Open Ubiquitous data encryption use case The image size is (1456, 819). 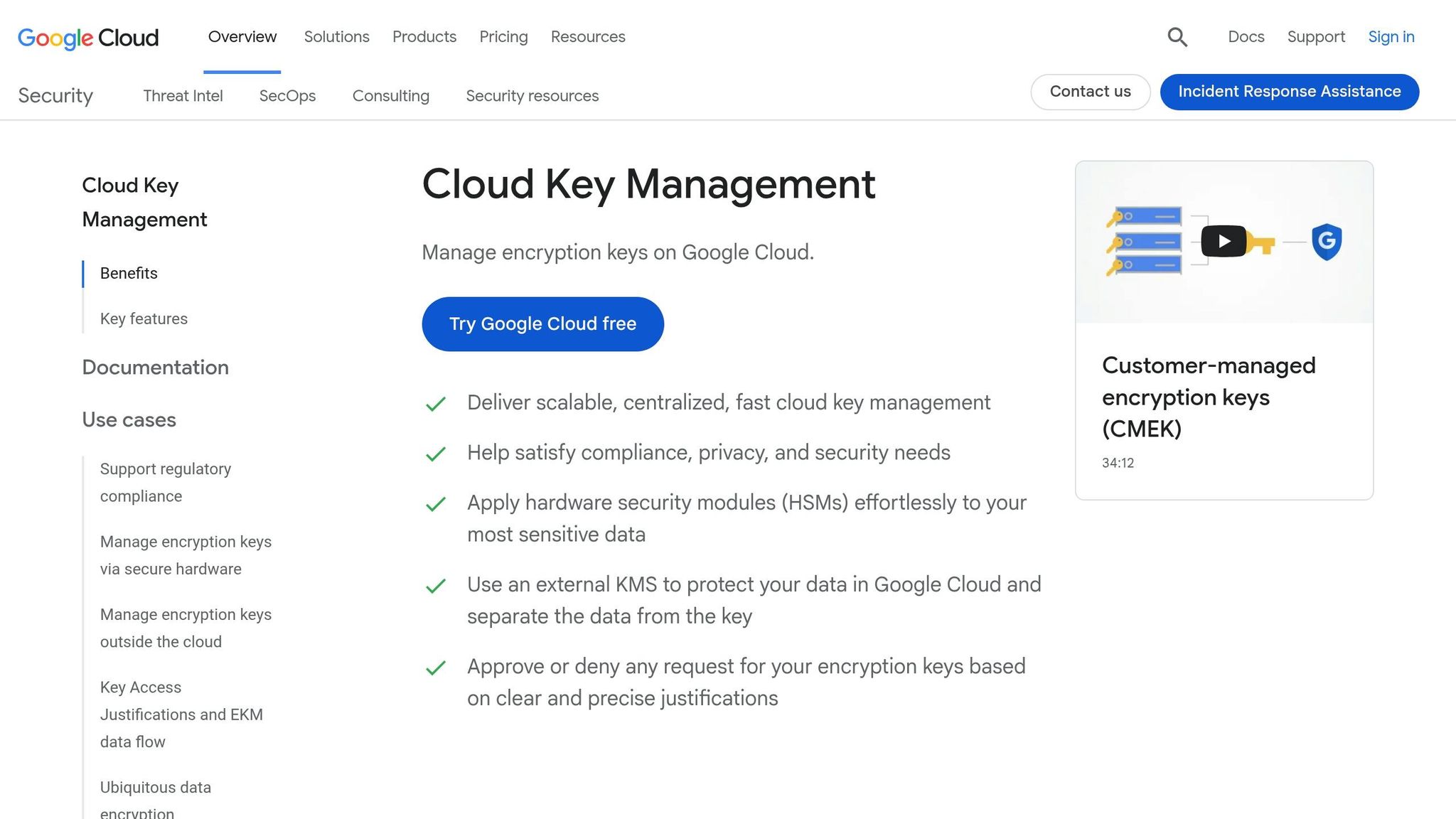156,800
